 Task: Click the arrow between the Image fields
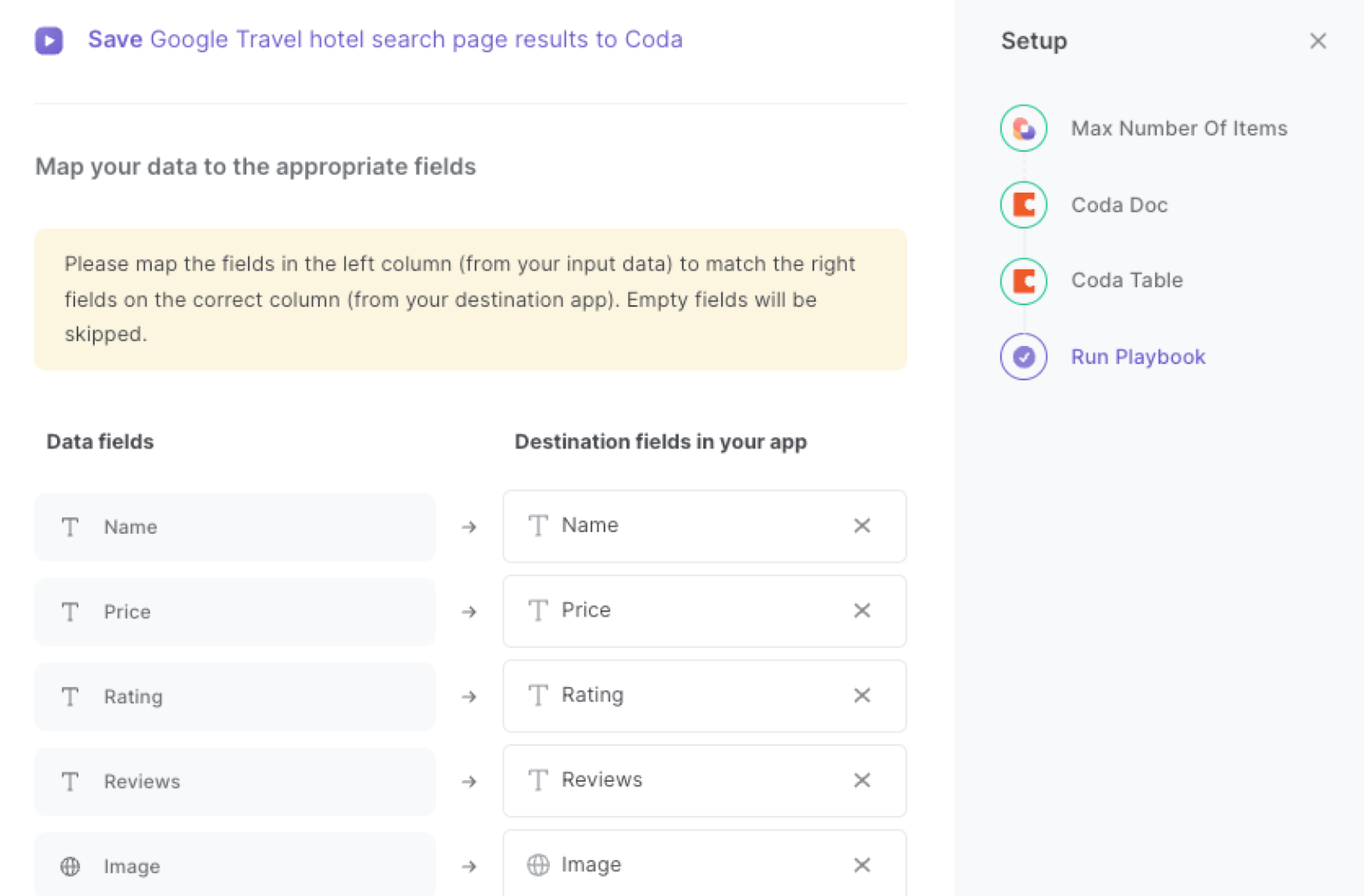[x=469, y=866]
